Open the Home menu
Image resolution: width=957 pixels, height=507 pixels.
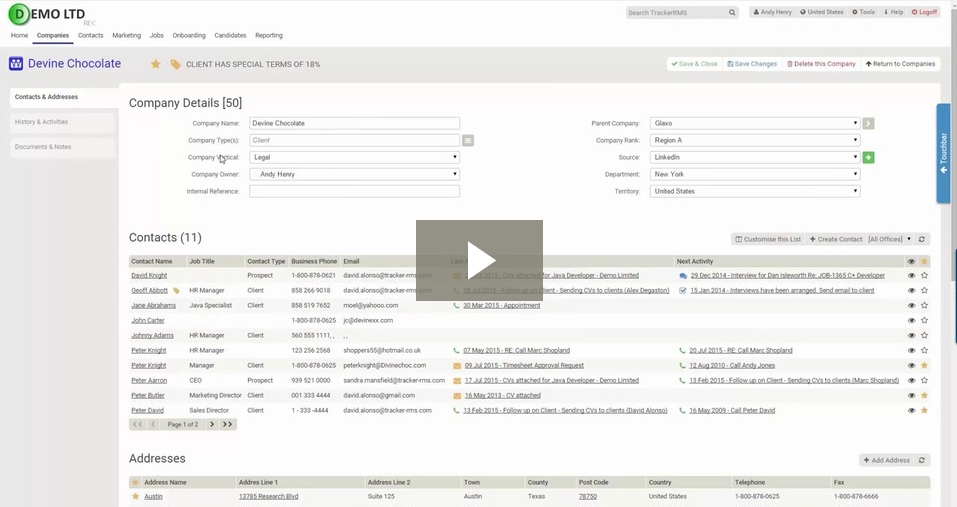click(20, 35)
